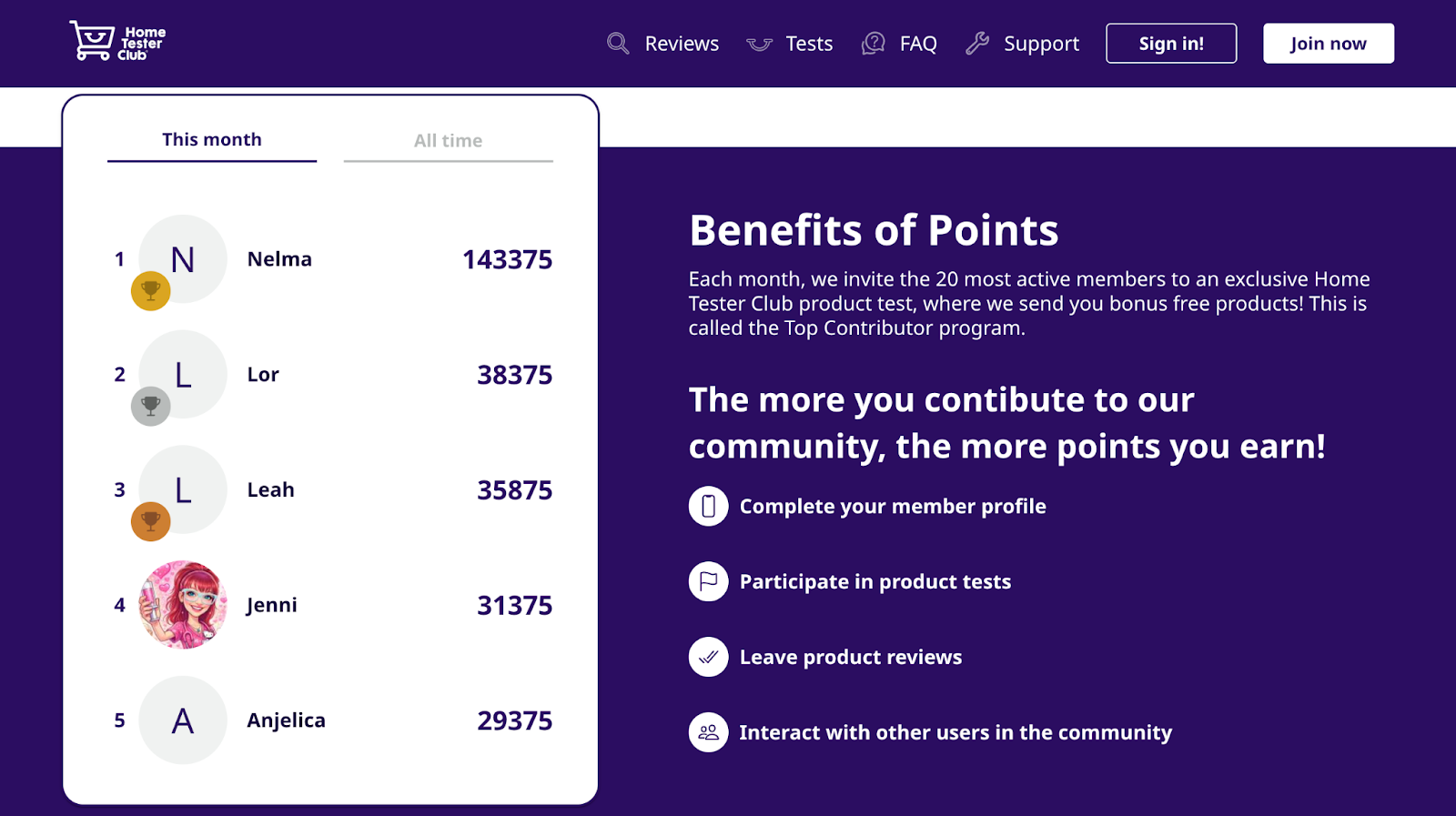Click the Support wrench icon
This screenshot has width=1456, height=816.
pyautogui.click(x=977, y=44)
